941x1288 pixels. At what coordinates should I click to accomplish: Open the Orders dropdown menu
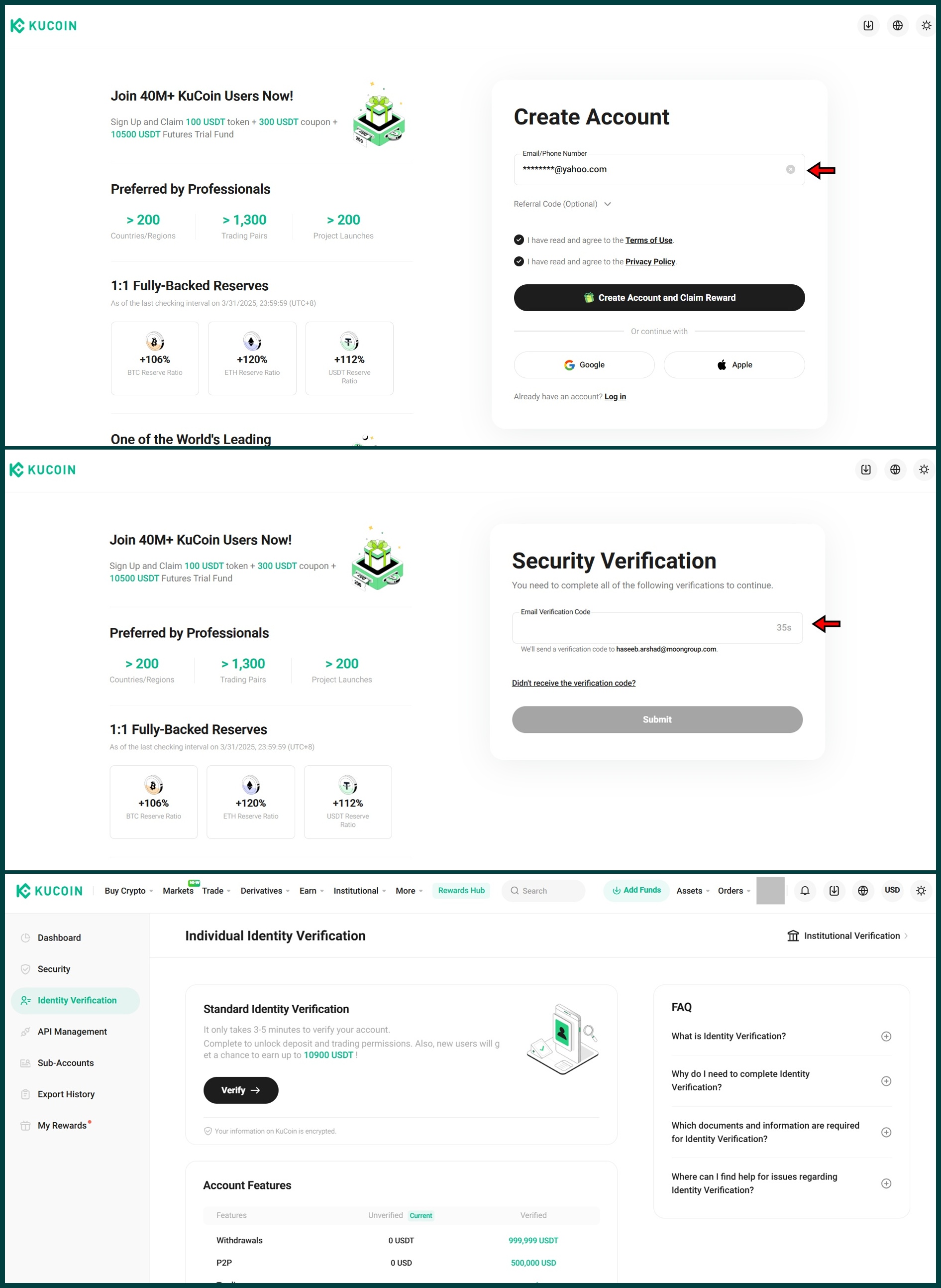[734, 891]
